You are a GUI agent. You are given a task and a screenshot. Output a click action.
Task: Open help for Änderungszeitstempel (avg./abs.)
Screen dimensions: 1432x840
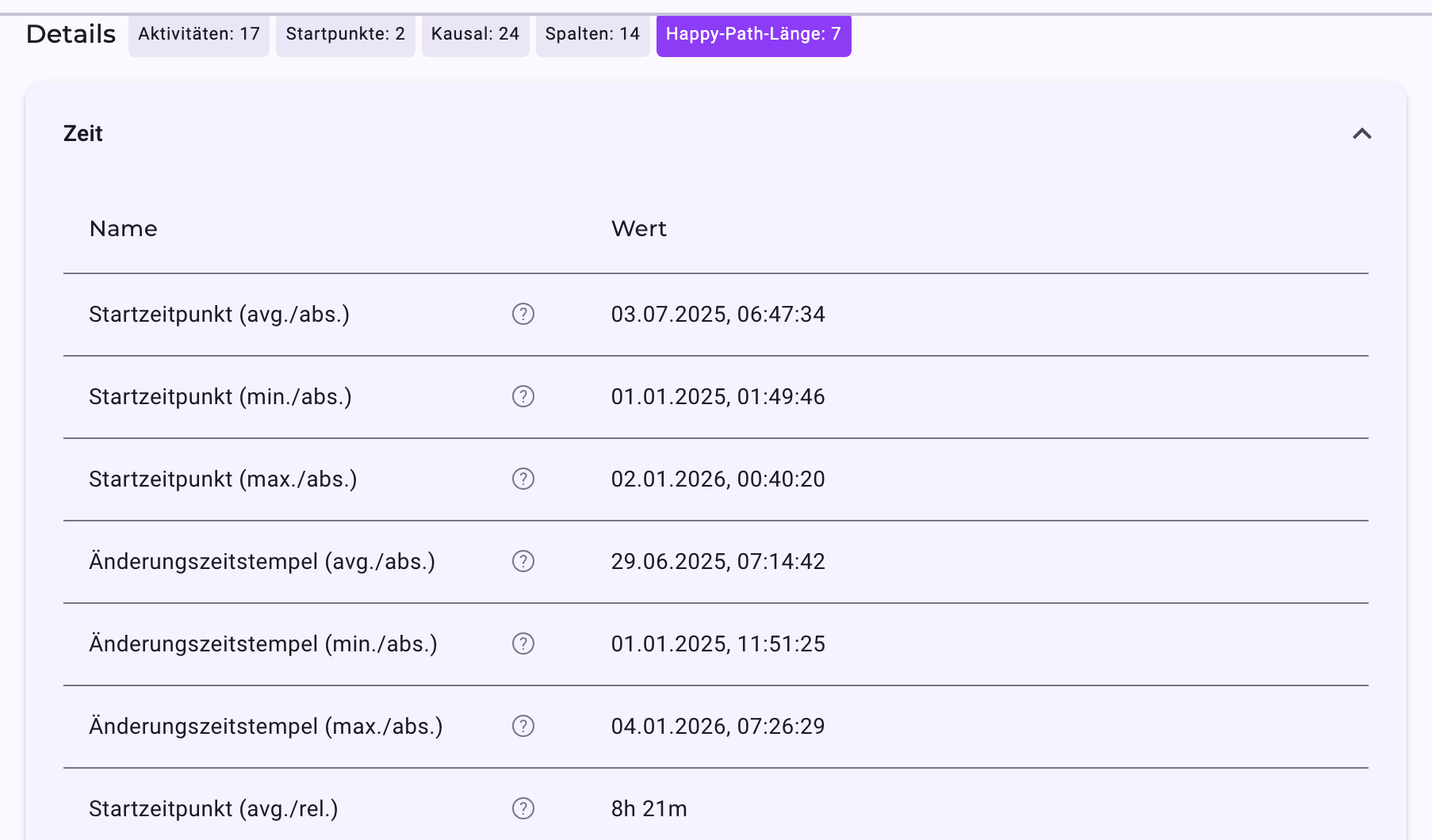(523, 562)
